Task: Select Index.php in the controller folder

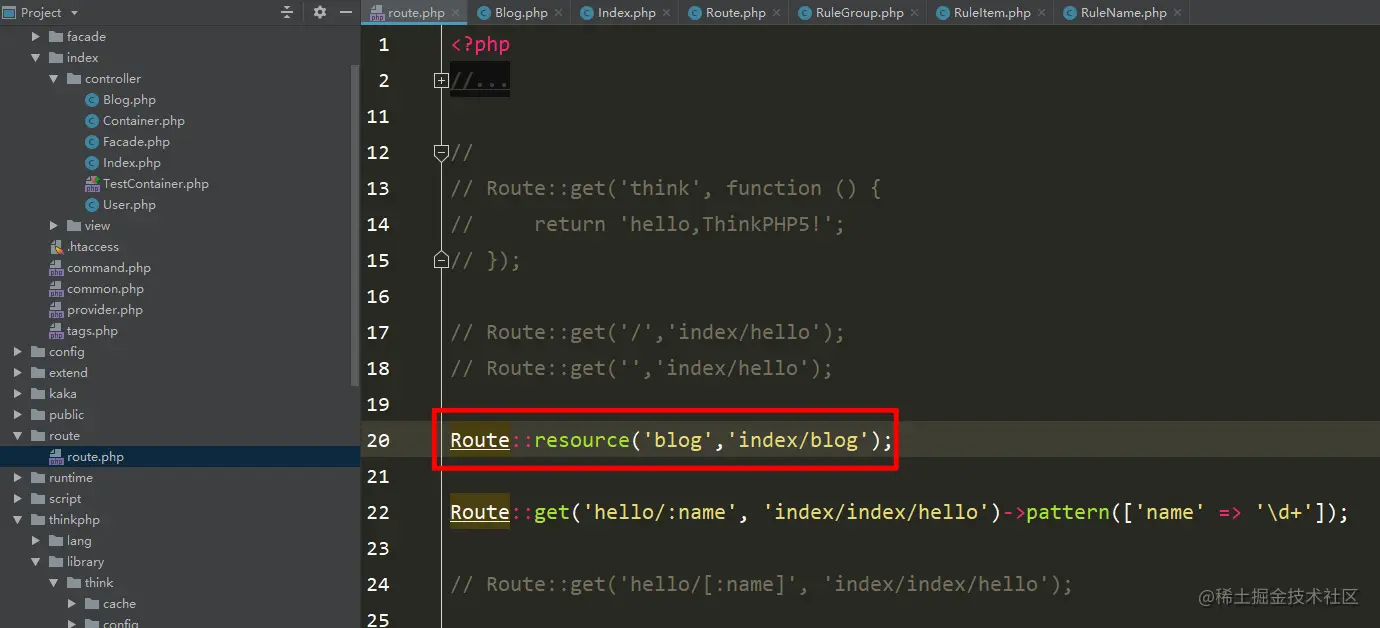Action: point(132,162)
